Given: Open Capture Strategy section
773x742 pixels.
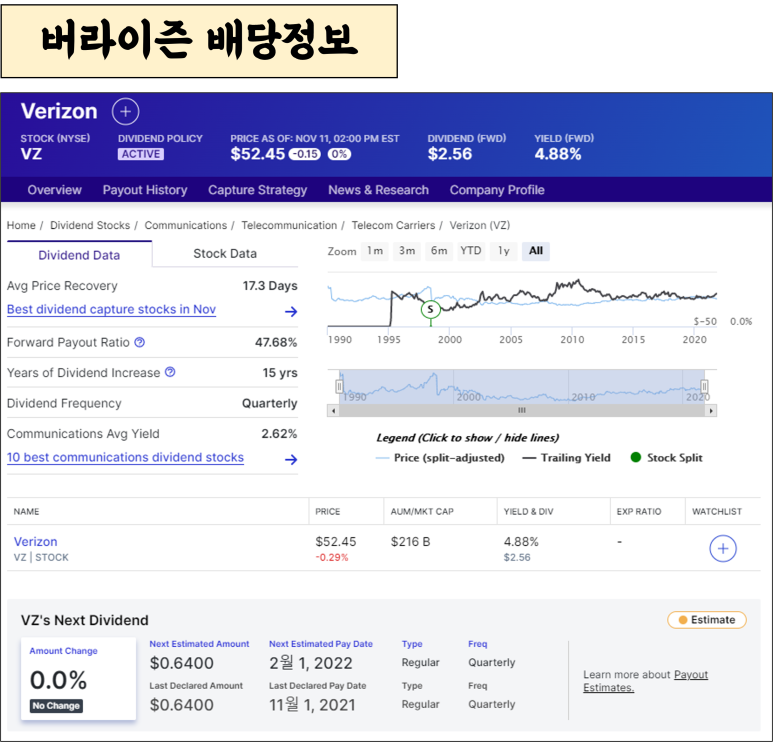Looking at the screenshot, I should click(x=257, y=190).
